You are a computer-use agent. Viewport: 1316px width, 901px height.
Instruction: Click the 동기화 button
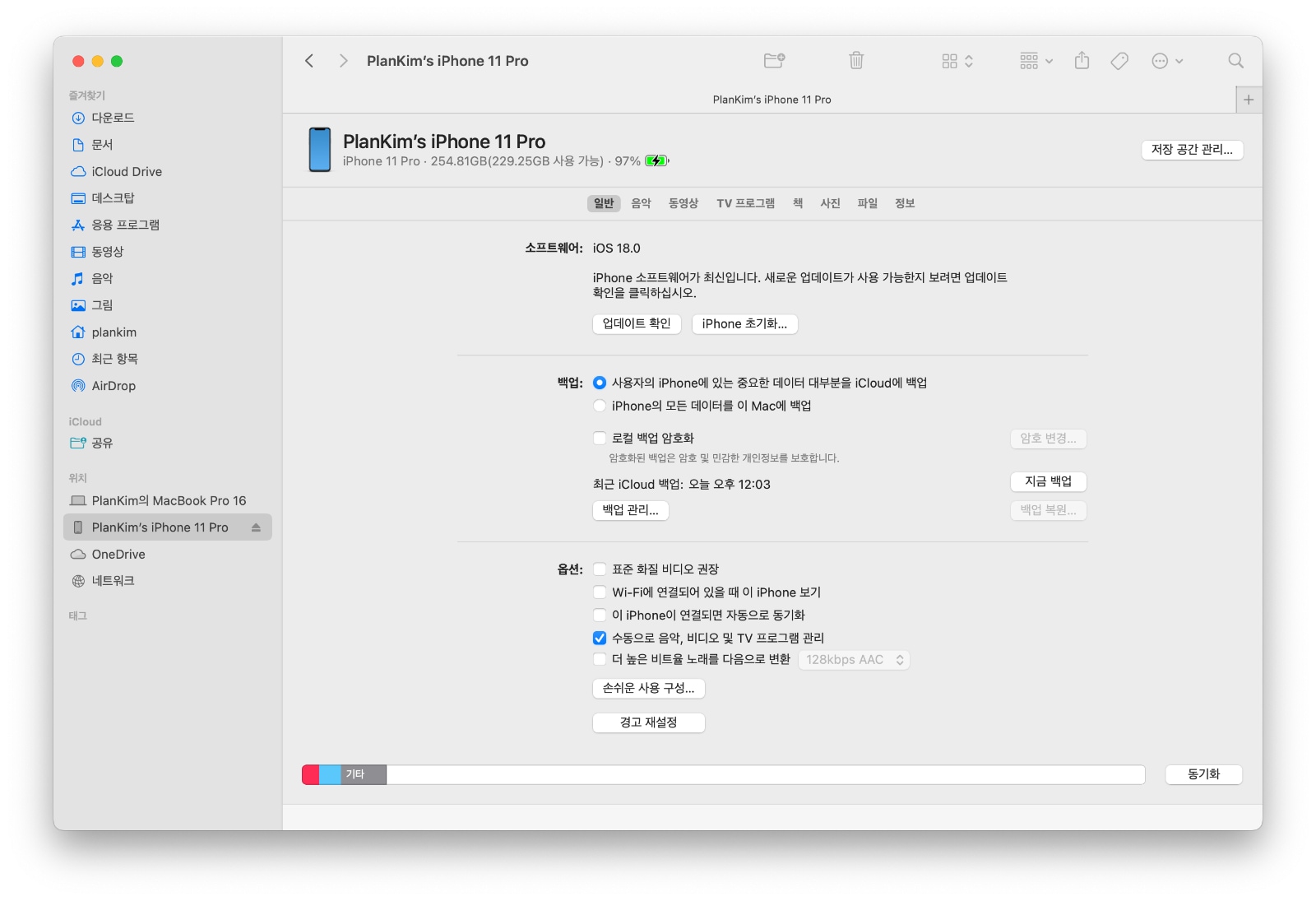pyautogui.click(x=1203, y=774)
